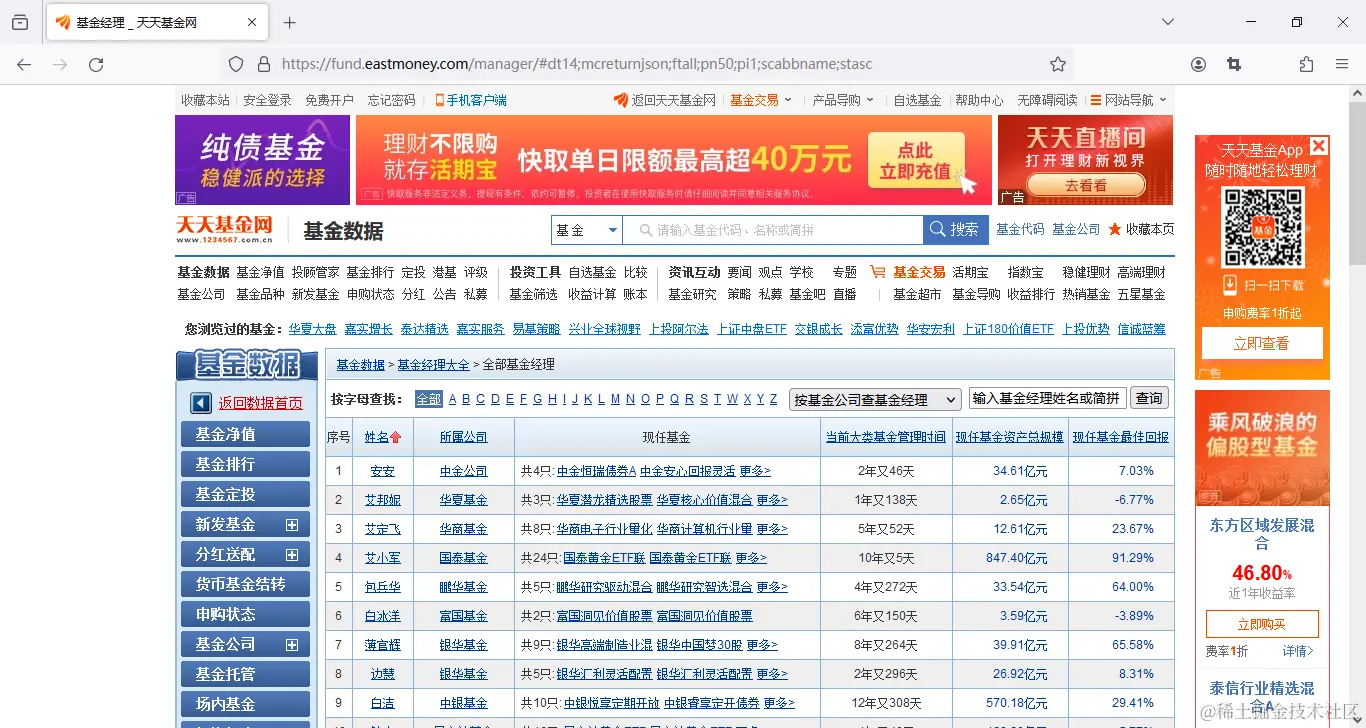The height and width of the screenshot is (728, 1366).
Task: Open the 基金 search type dropdown
Action: (x=587, y=230)
